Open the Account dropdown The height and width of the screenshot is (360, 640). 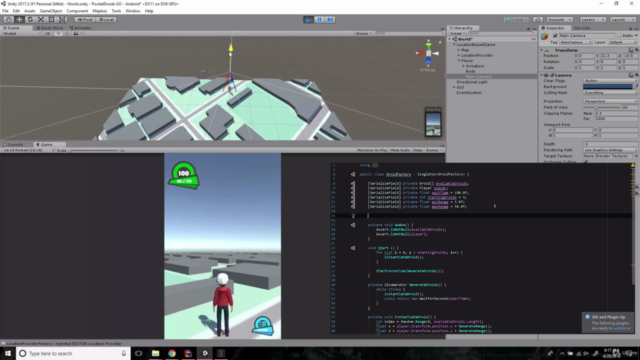coord(559,20)
